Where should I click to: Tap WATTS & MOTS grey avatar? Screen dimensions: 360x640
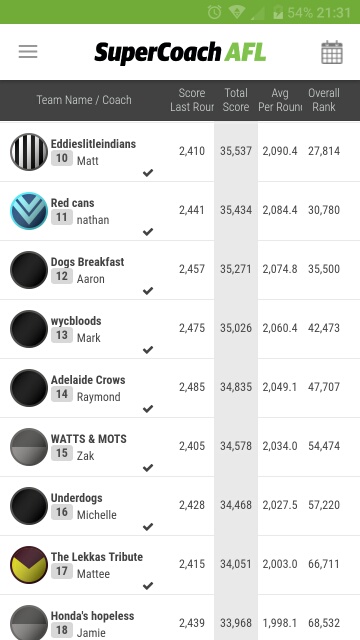pyautogui.click(x=29, y=447)
